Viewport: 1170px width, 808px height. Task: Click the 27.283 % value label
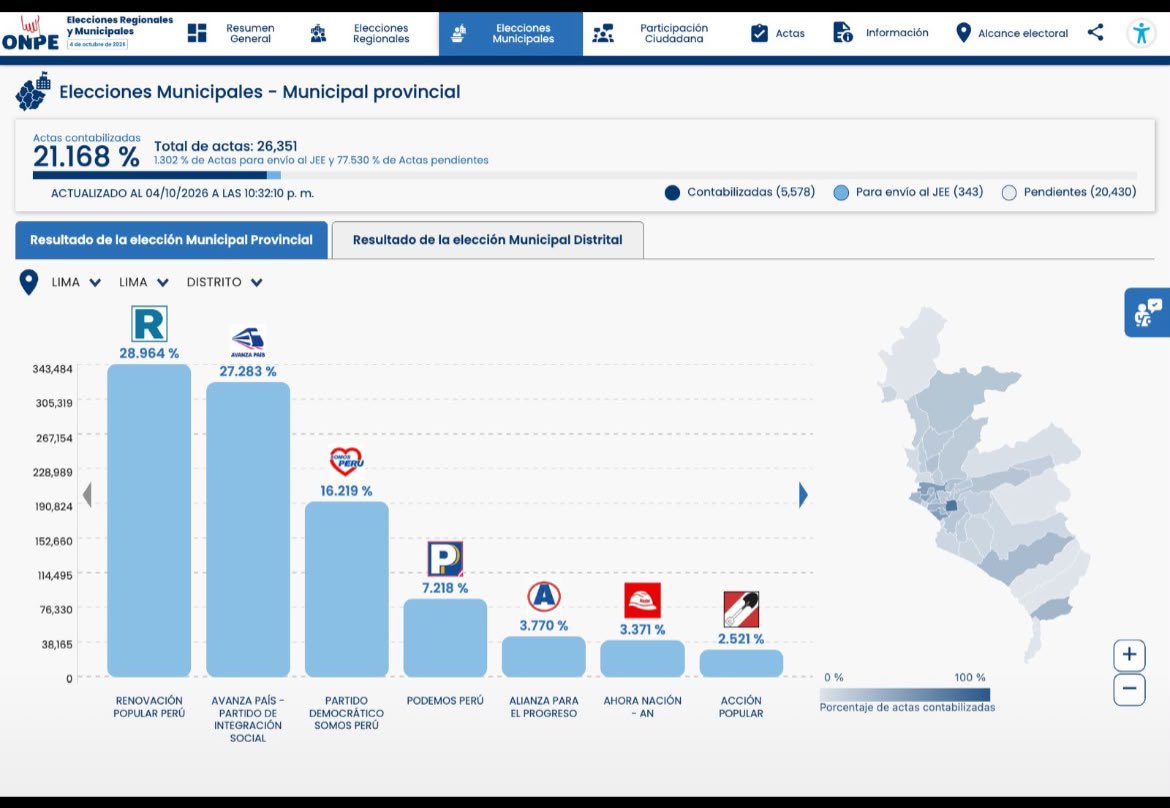[248, 372]
